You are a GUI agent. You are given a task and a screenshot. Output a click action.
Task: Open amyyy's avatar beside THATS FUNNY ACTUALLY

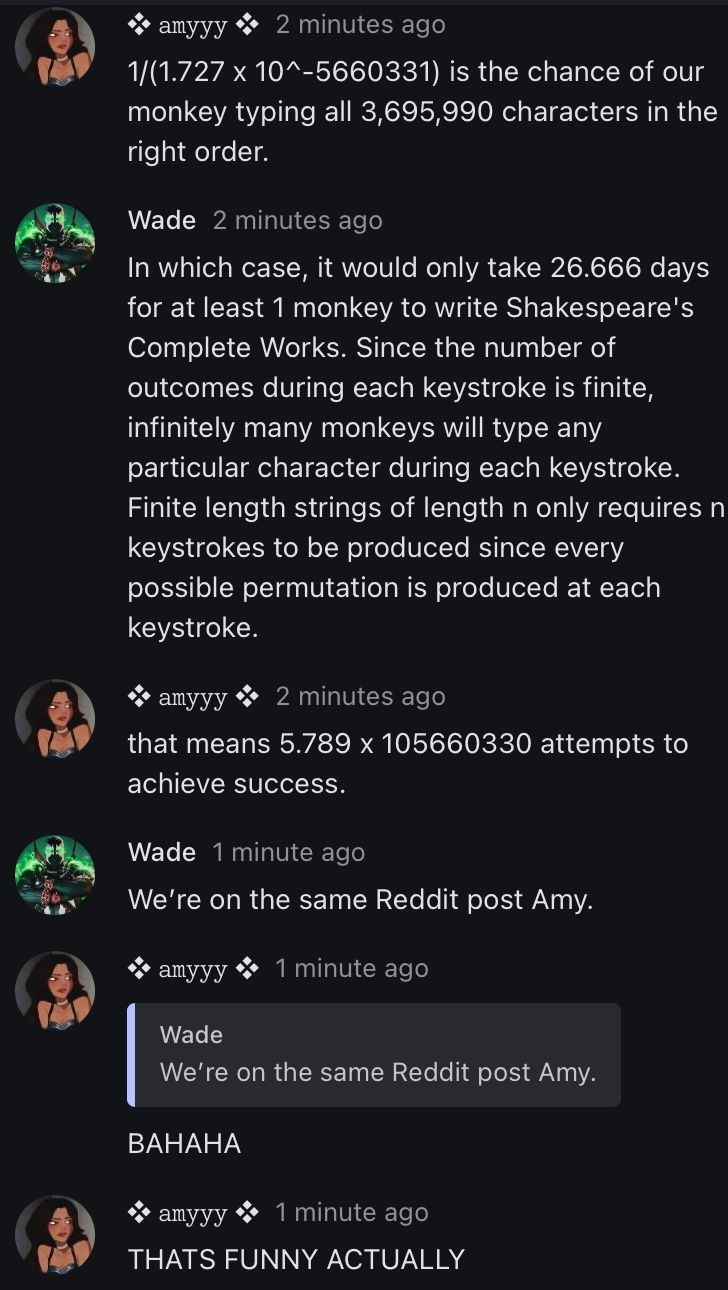pyautogui.click(x=56, y=1235)
